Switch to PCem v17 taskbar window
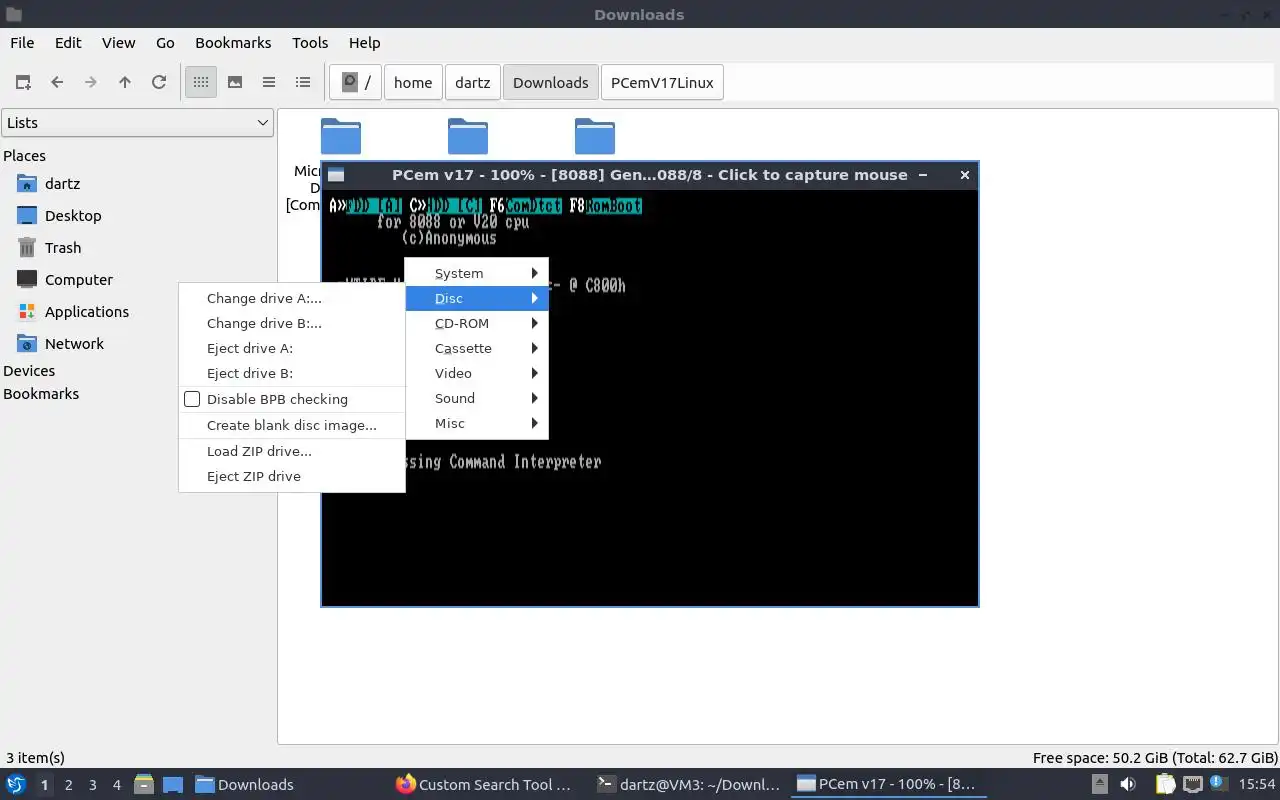This screenshot has width=1280, height=800. point(886,785)
